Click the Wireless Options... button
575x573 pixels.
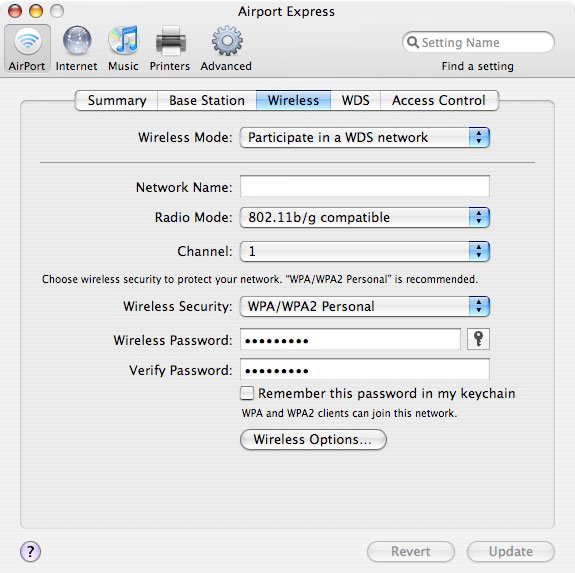click(x=313, y=439)
